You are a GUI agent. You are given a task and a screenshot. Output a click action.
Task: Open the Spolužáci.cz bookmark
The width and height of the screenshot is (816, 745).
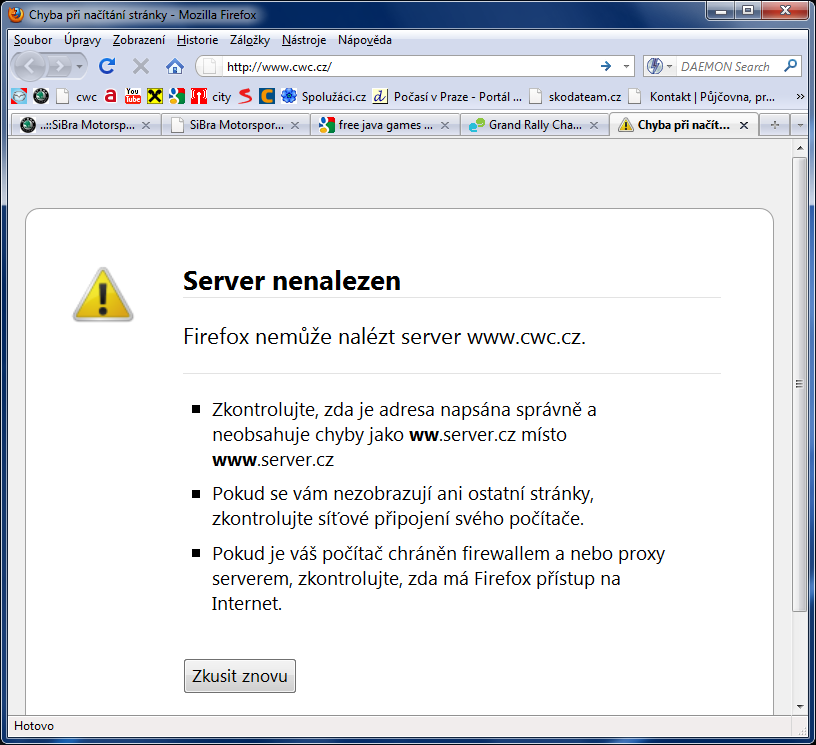pos(322,96)
